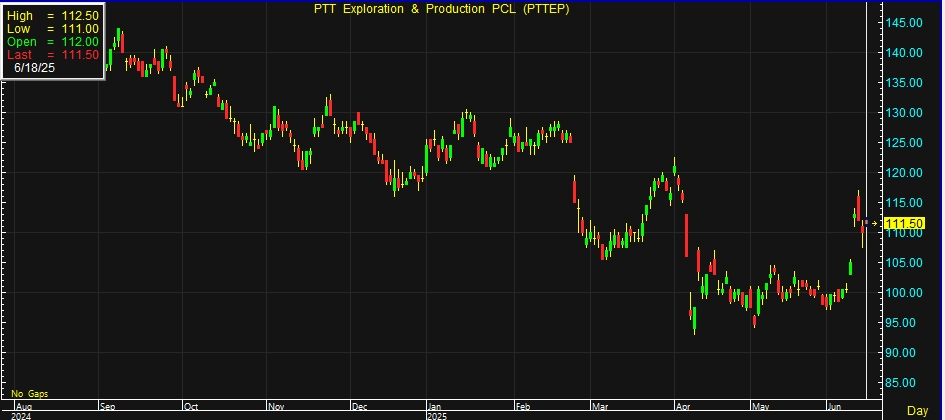The image size is (945, 420).
Task: Click the Mar label on the time axis
Action: (600, 407)
